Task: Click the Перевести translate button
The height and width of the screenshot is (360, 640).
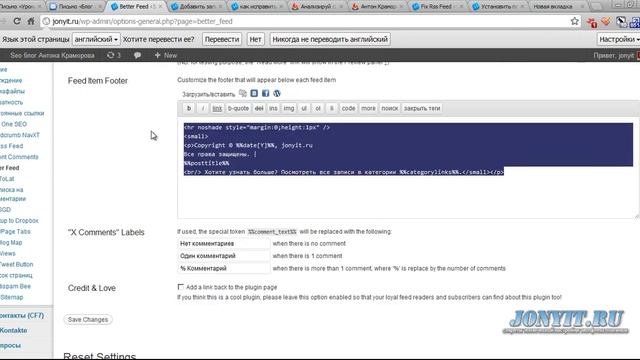Action: point(222,39)
